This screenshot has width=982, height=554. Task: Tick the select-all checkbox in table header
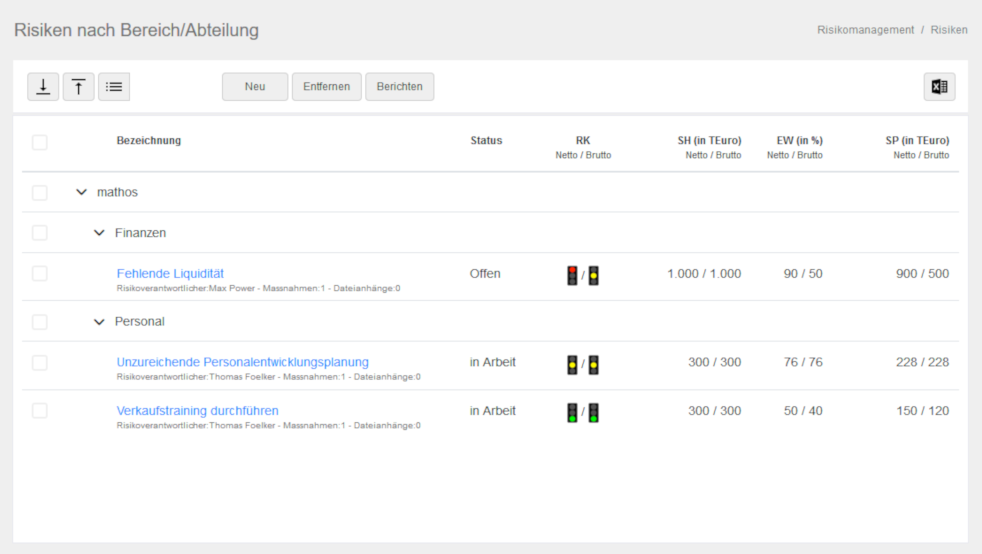40,142
